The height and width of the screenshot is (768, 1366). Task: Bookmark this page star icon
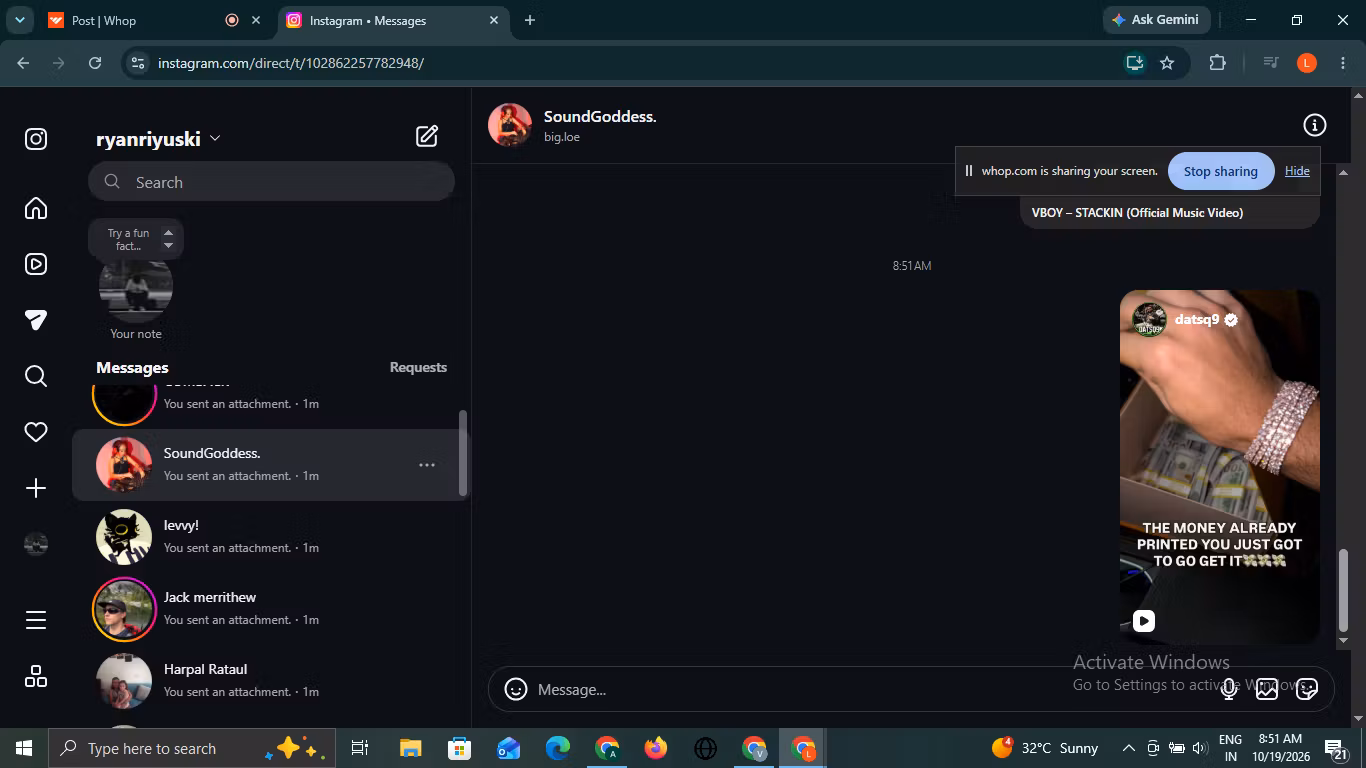pyautogui.click(x=1167, y=63)
